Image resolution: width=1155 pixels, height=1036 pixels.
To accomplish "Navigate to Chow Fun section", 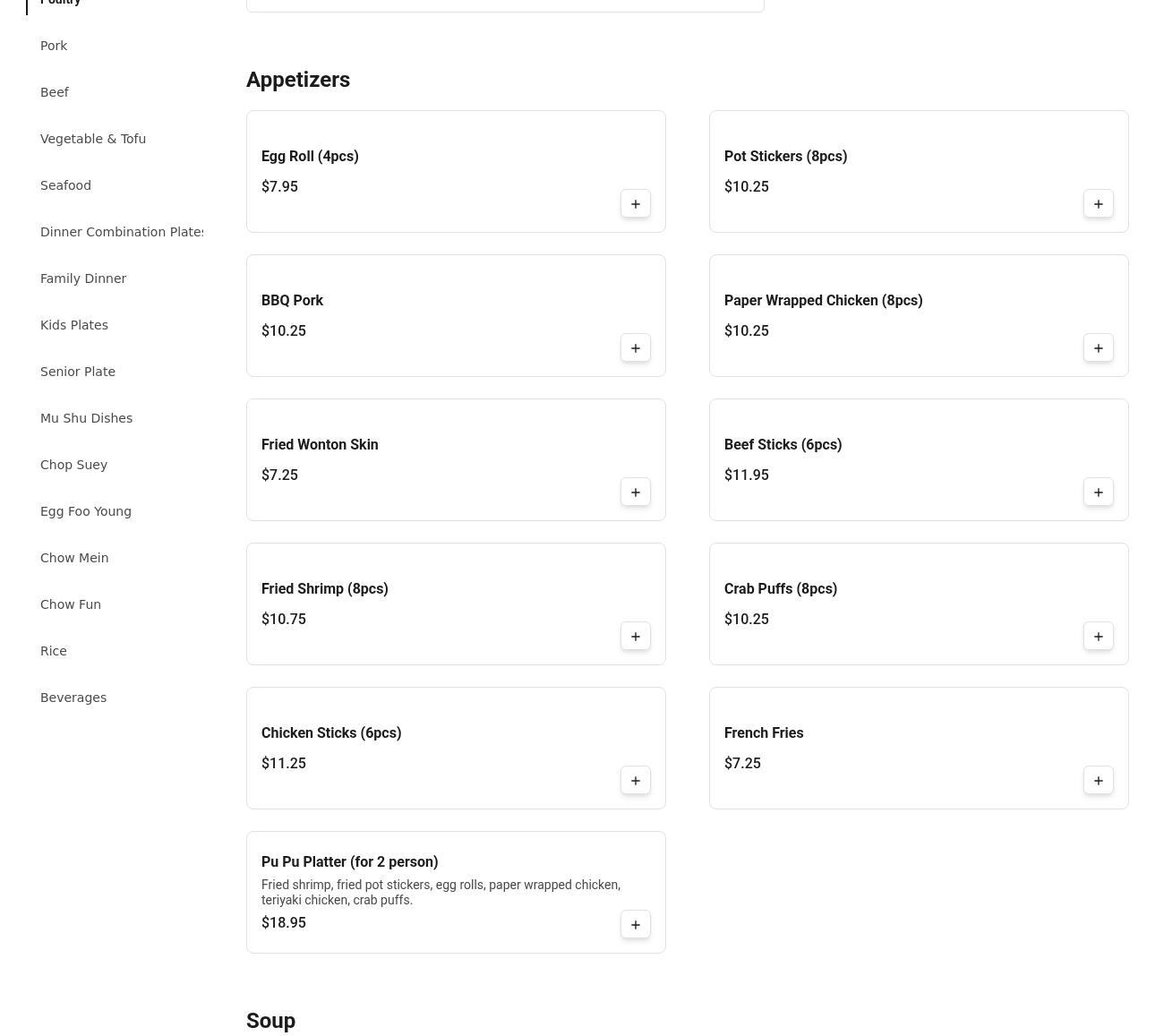I will (71, 604).
